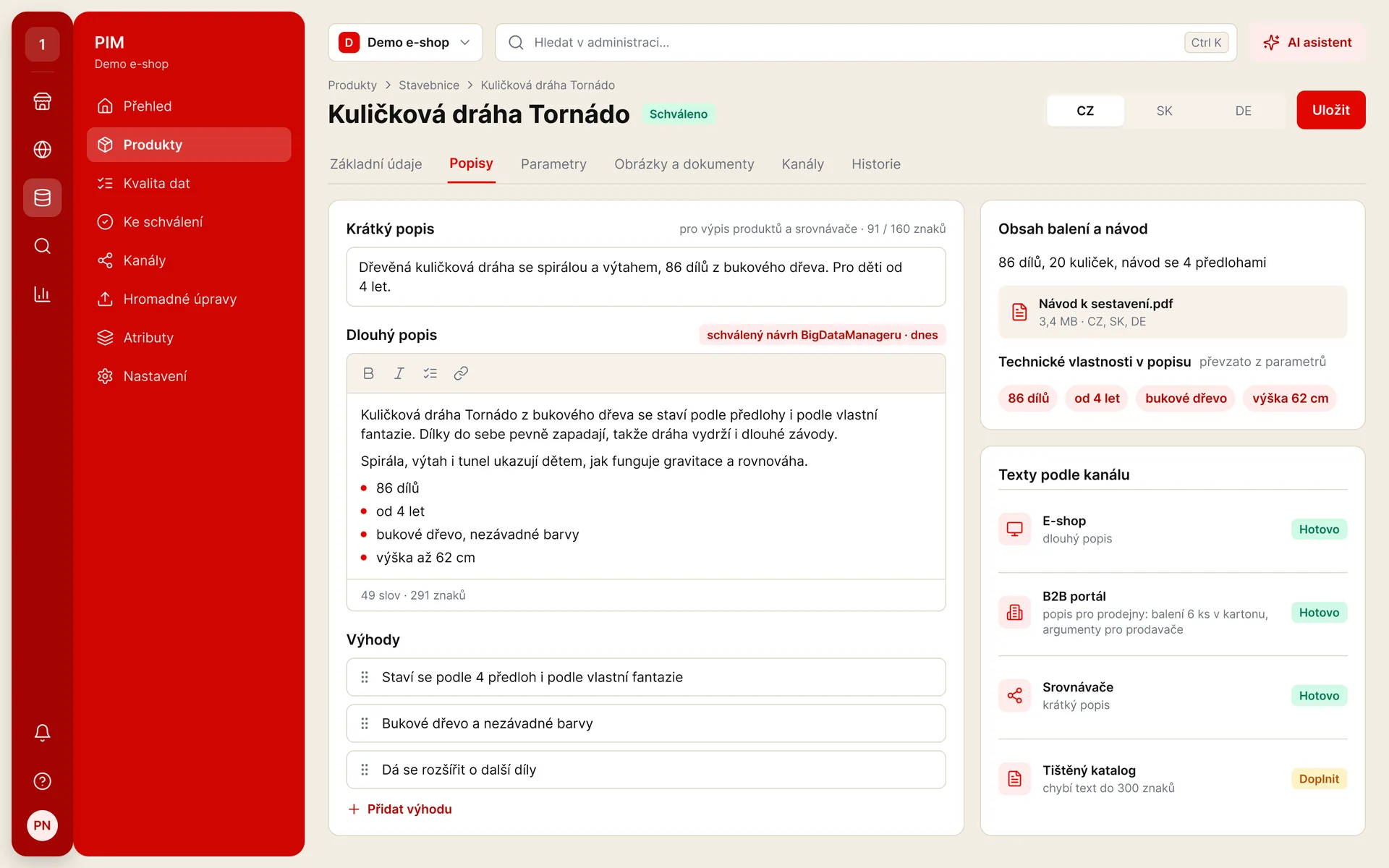Switch language to CZ
The image size is (1389, 868).
tap(1085, 111)
